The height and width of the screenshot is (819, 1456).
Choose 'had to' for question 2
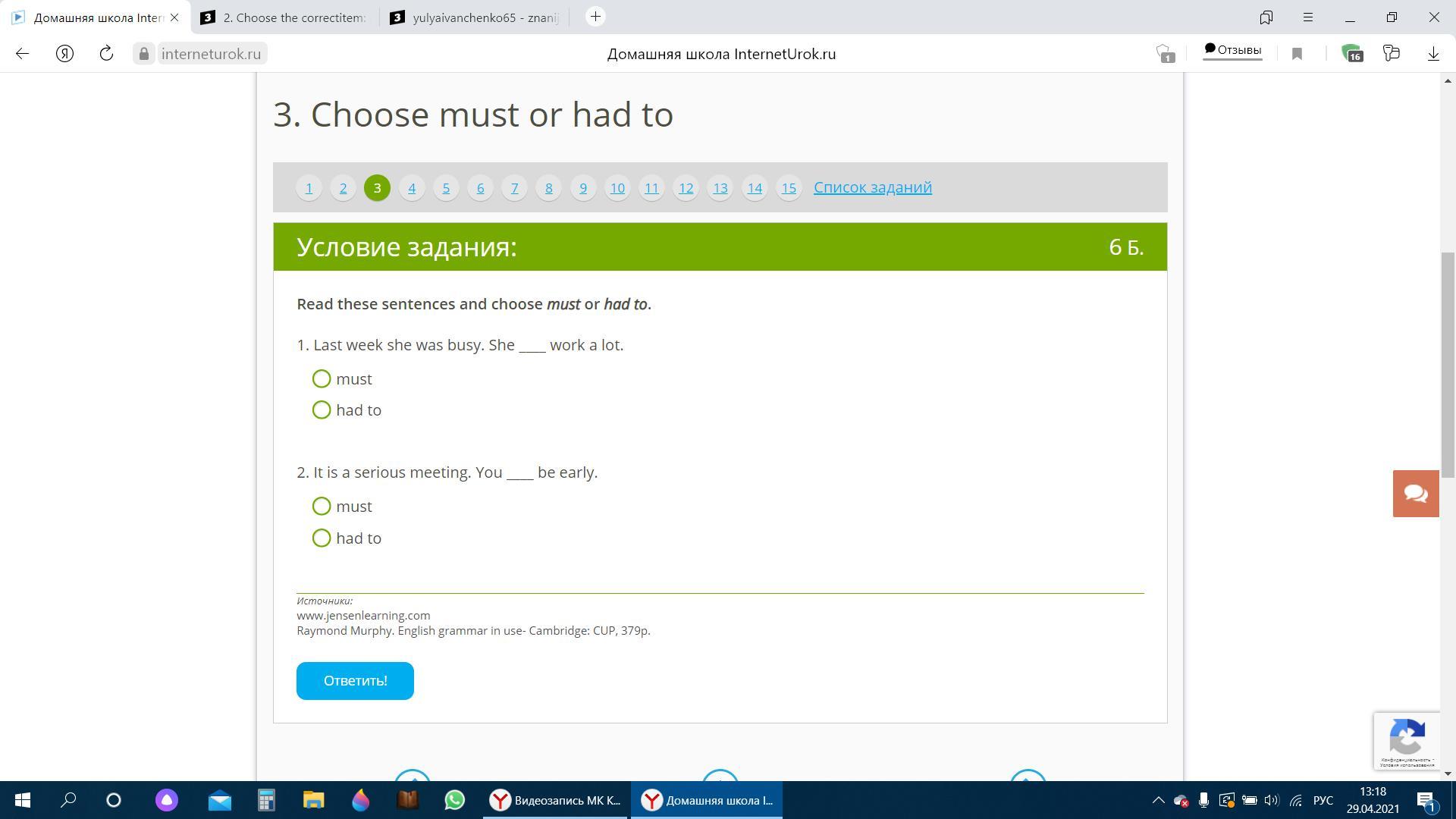(x=322, y=538)
